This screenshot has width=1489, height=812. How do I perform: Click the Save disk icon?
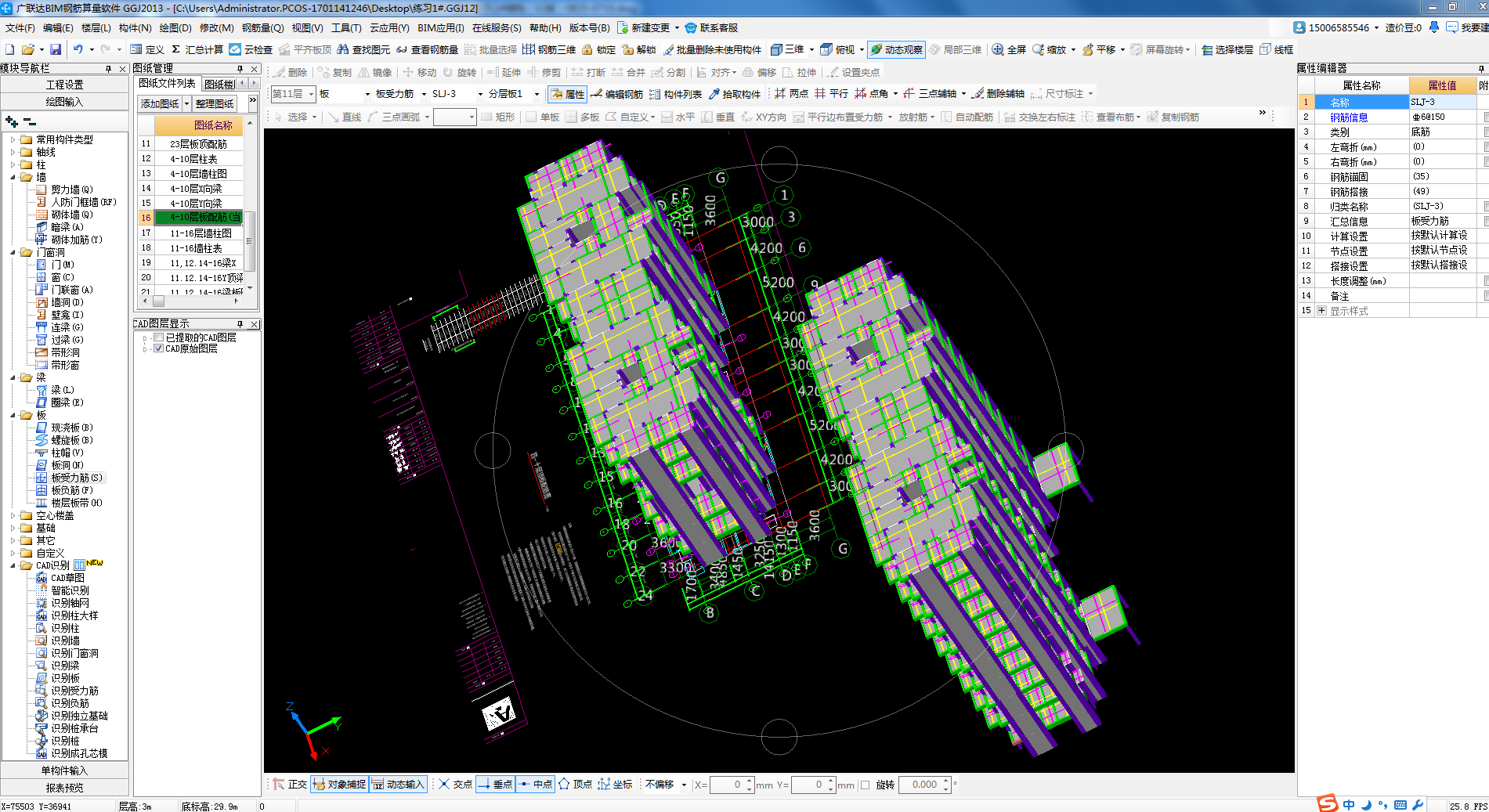pos(56,49)
